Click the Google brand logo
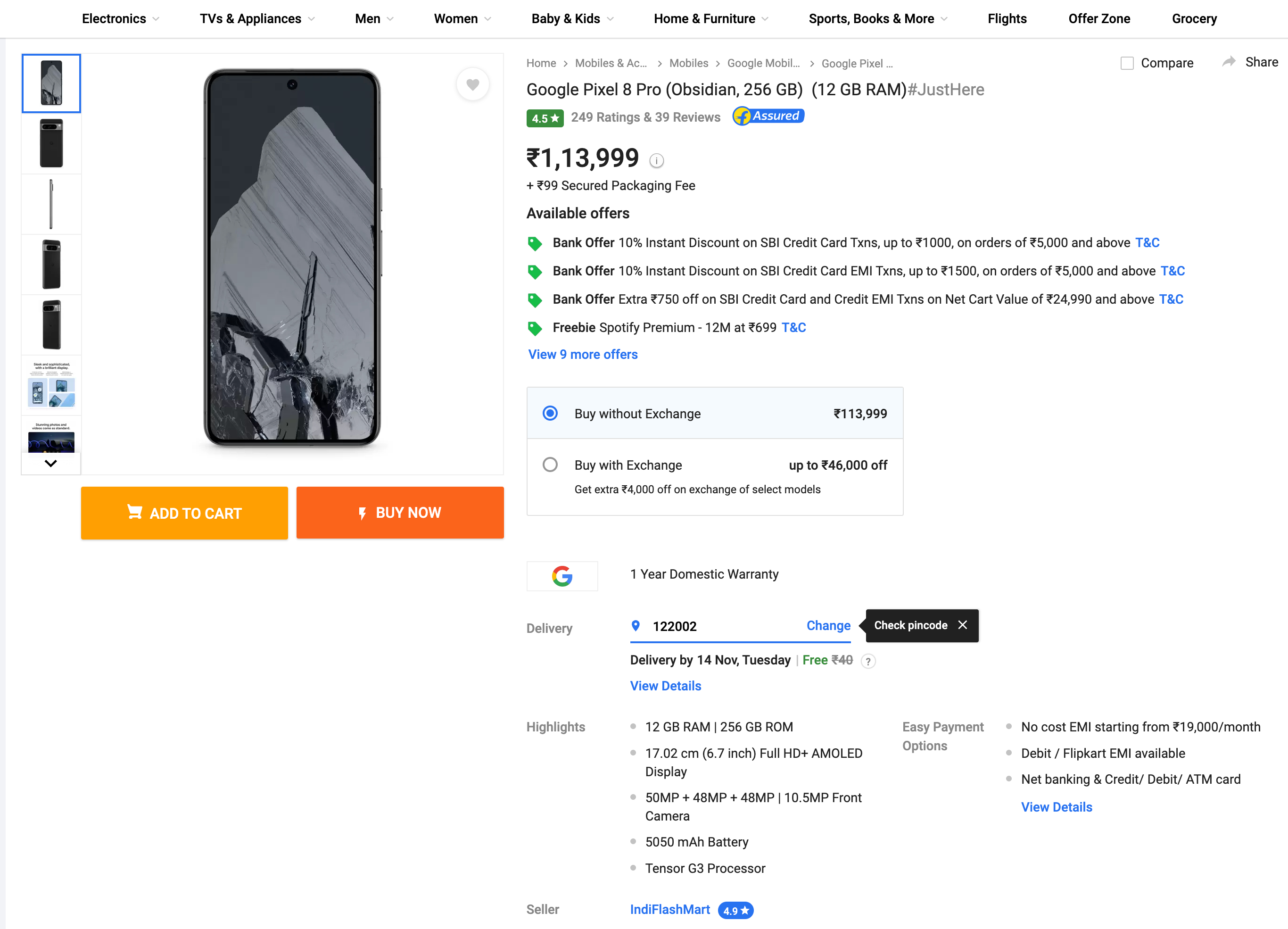 [562, 576]
